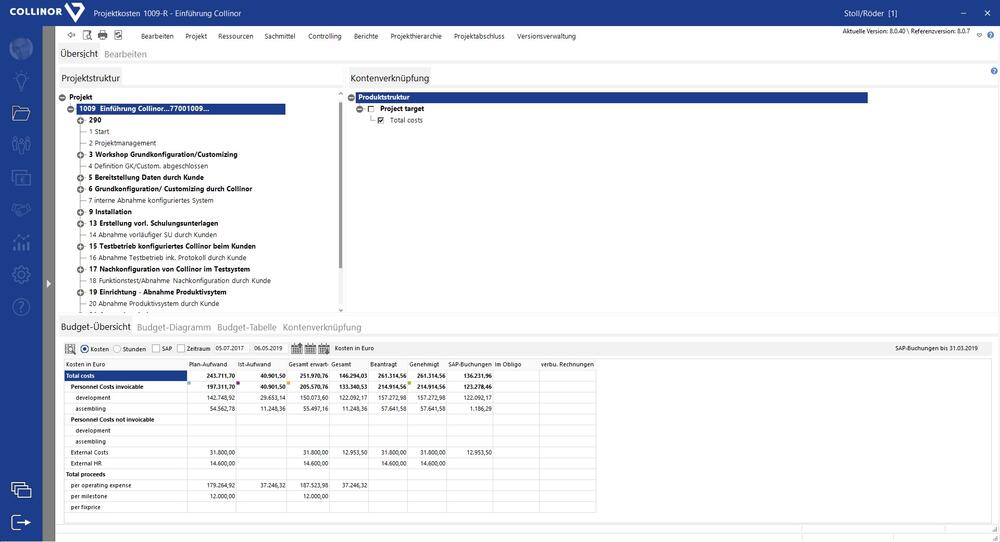Expand the 9 Installation tree node
This screenshot has height=542, width=1000.
(80, 212)
